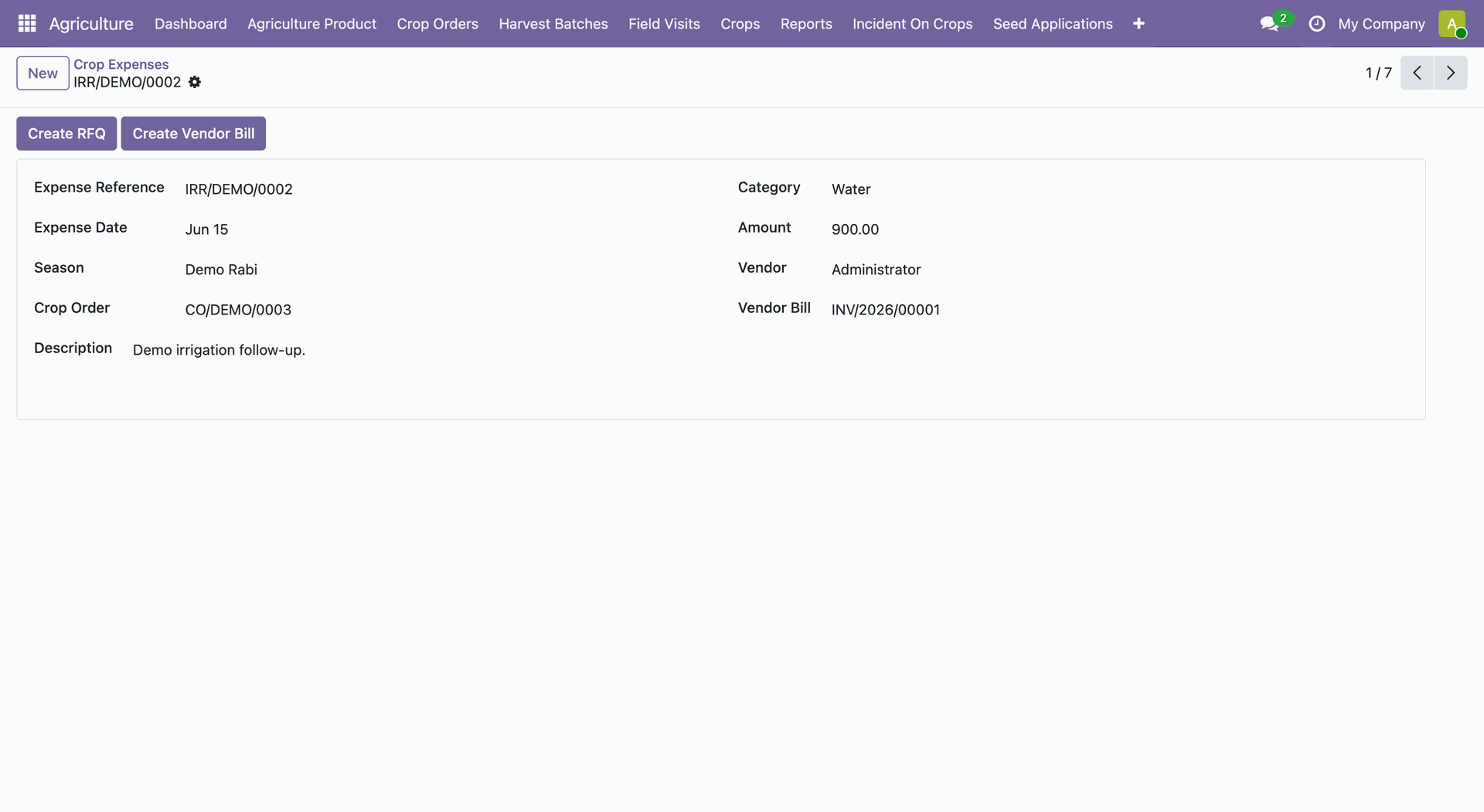Show more menu items plus icon
The width and height of the screenshot is (1484, 812).
click(1139, 24)
